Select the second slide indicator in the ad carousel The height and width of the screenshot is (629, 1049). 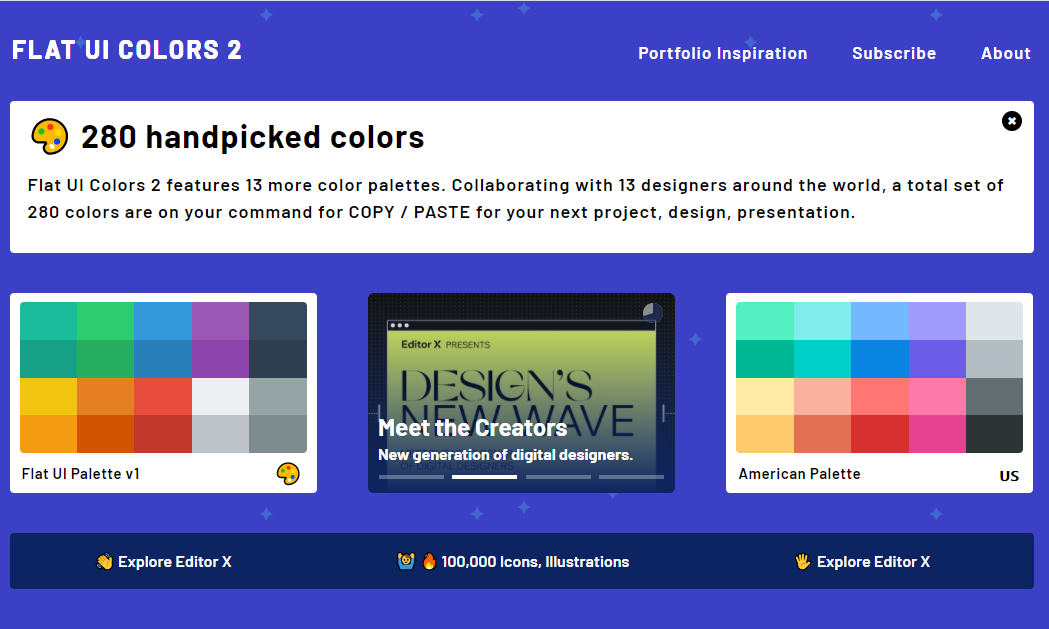484,477
